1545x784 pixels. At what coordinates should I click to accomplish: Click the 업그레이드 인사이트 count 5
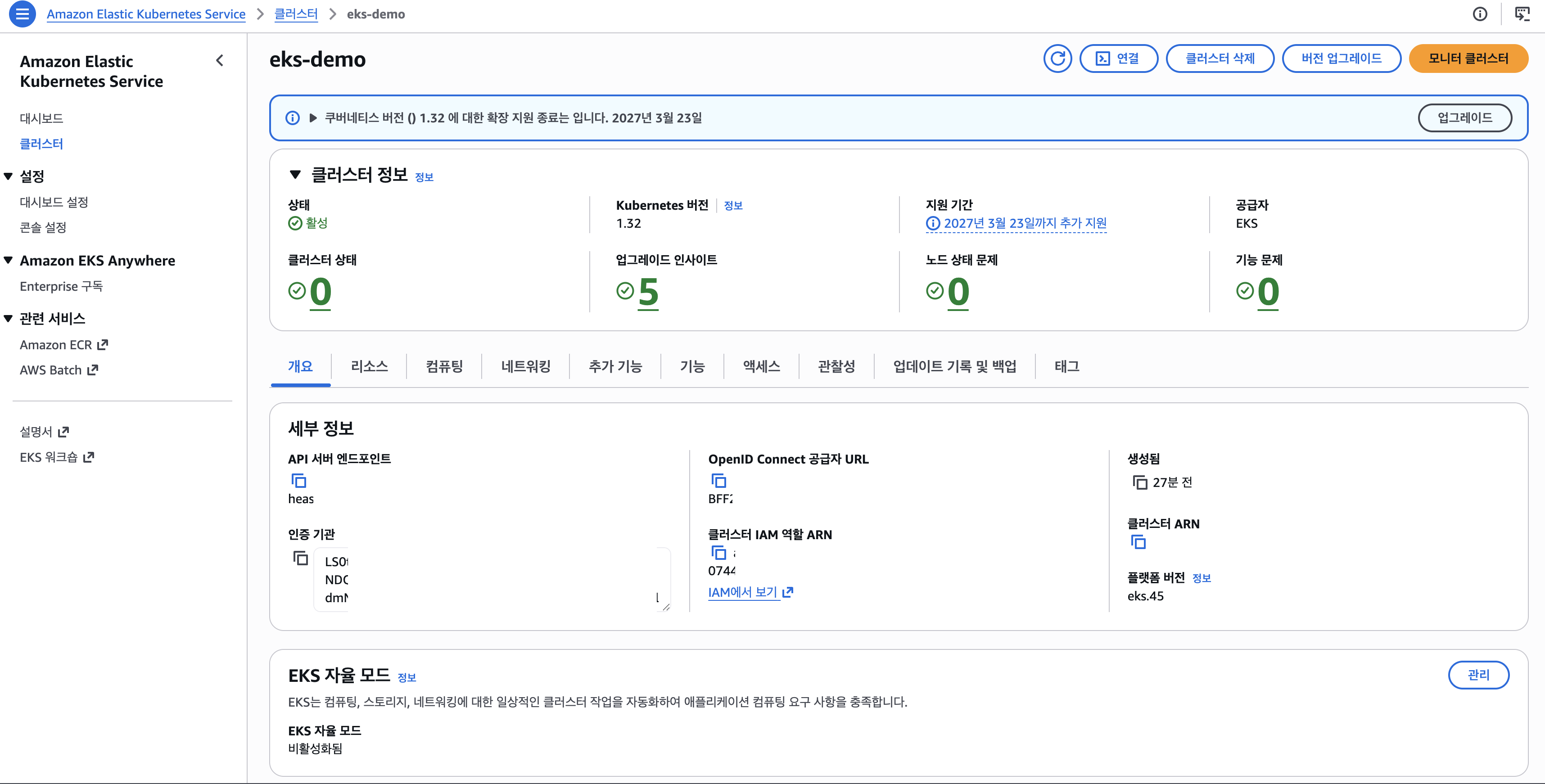pos(648,292)
